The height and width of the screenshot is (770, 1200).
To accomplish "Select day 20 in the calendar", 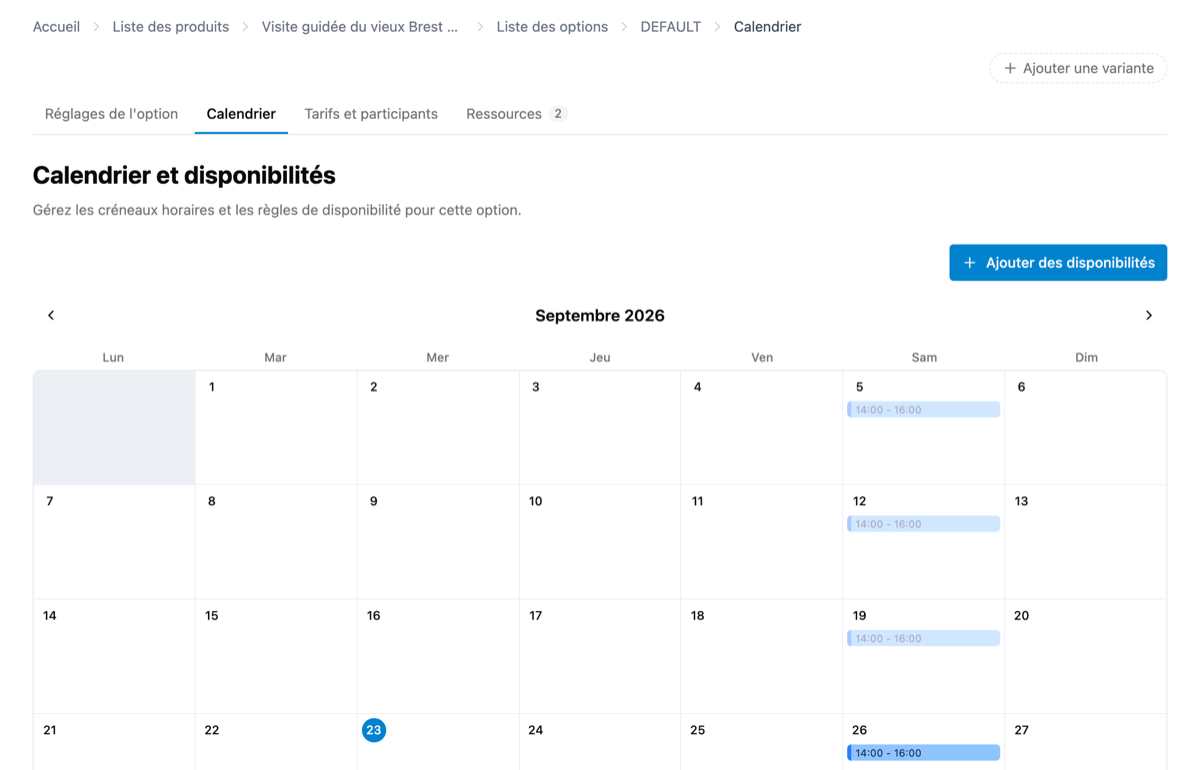I will point(1022,616).
